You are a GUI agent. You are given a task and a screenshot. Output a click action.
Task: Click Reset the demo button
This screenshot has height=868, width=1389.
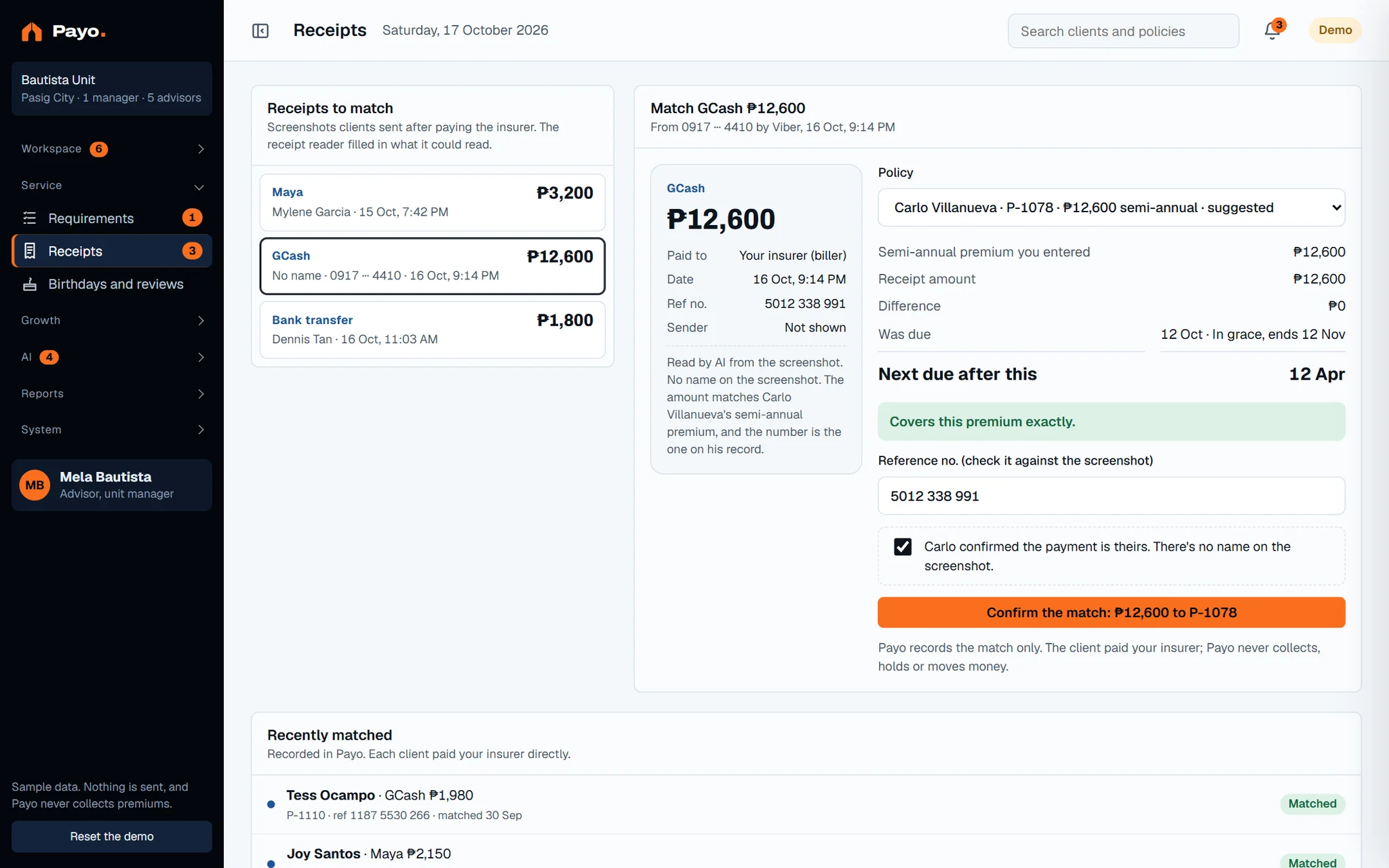tap(112, 836)
